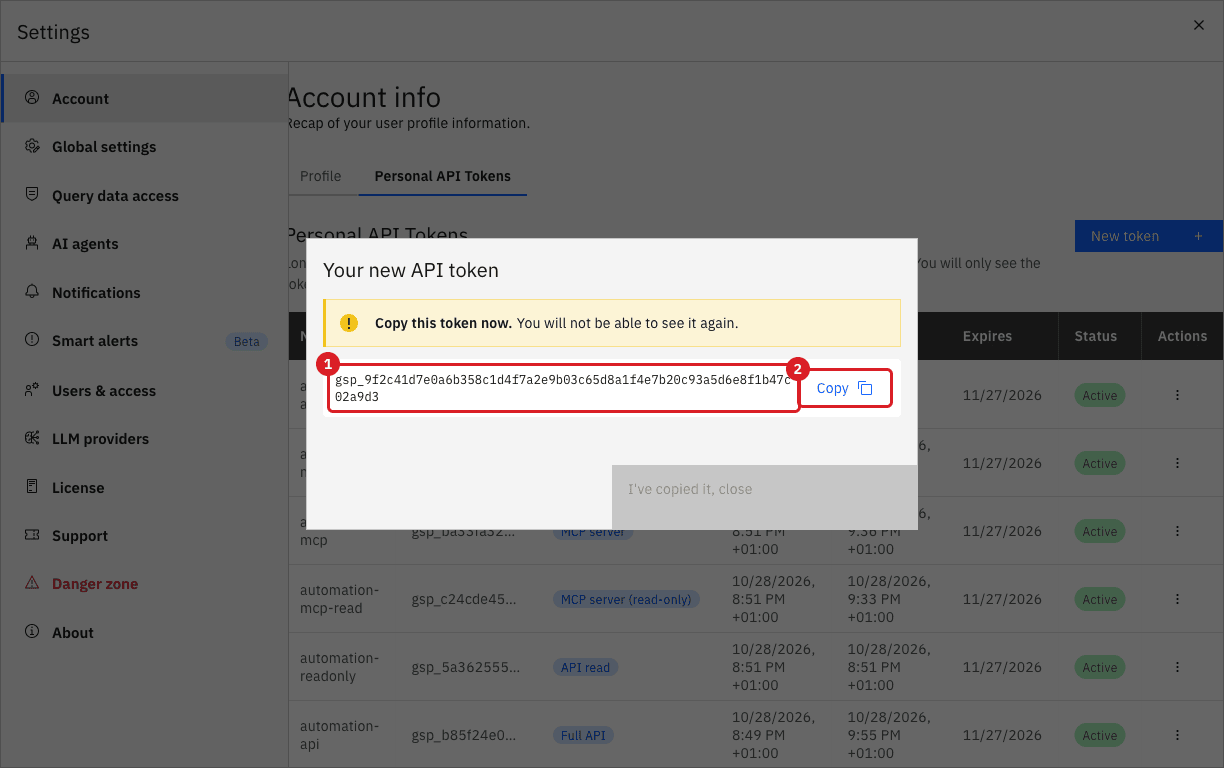Switch to Personal API Tokens tab
The height and width of the screenshot is (768, 1224).
pos(443,176)
